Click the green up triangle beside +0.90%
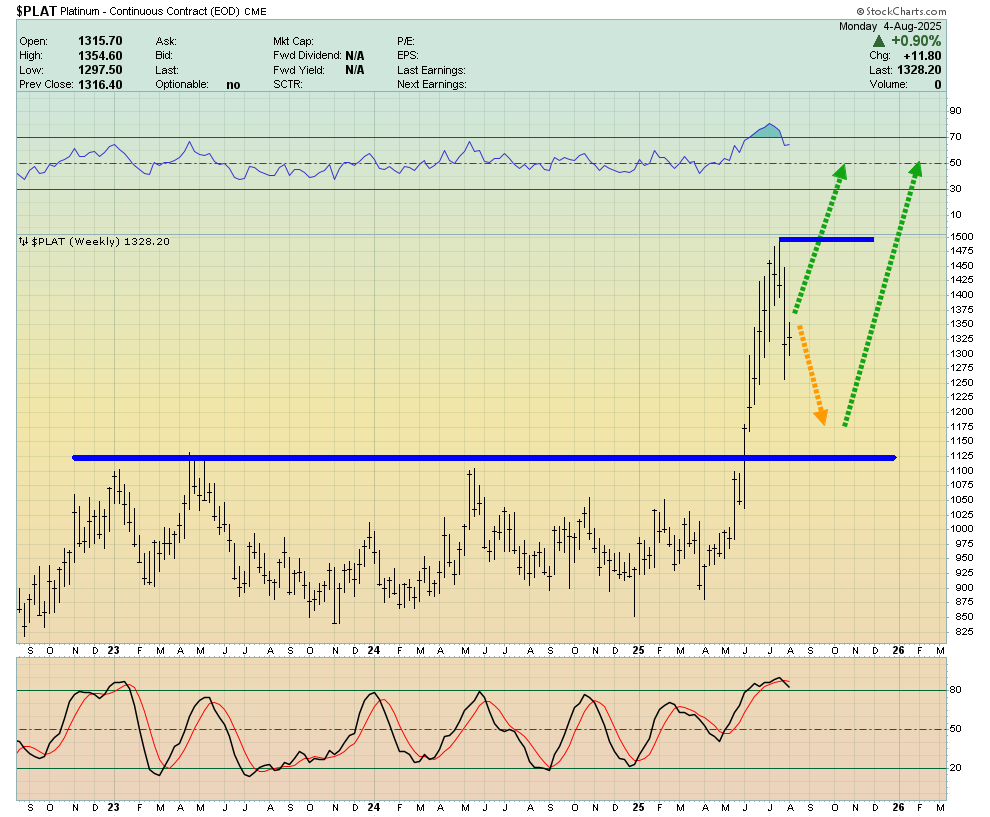 tap(878, 41)
